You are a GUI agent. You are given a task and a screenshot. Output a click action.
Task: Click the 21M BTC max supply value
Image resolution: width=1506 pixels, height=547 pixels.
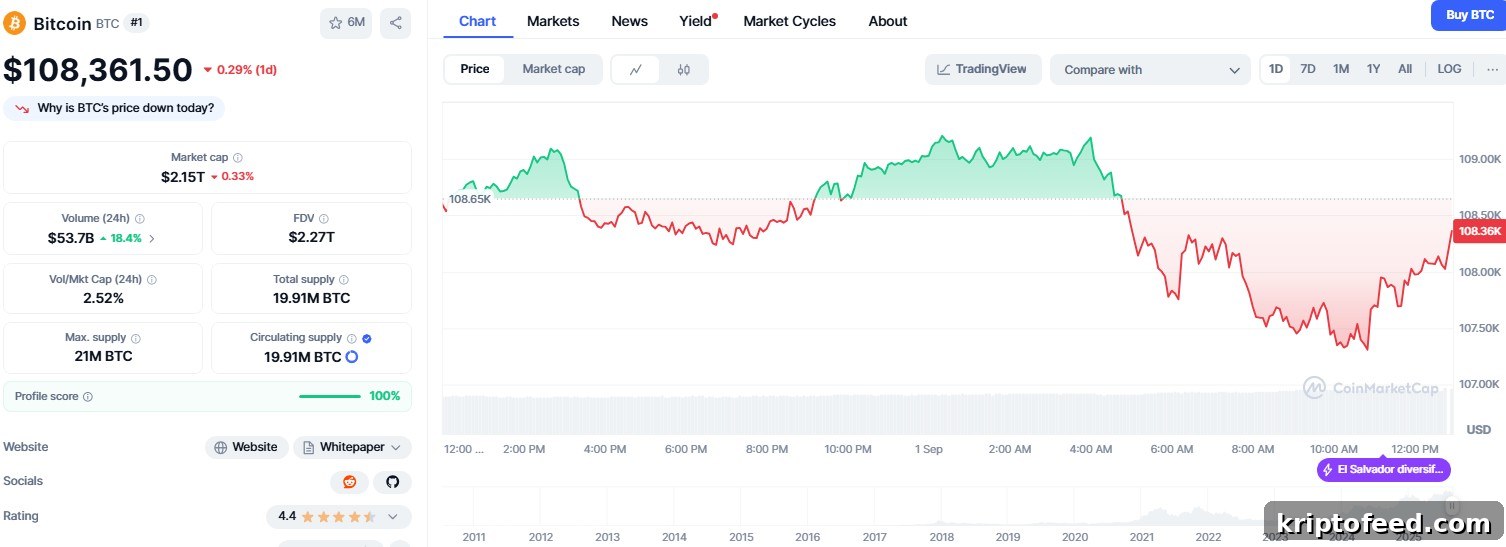coord(103,356)
